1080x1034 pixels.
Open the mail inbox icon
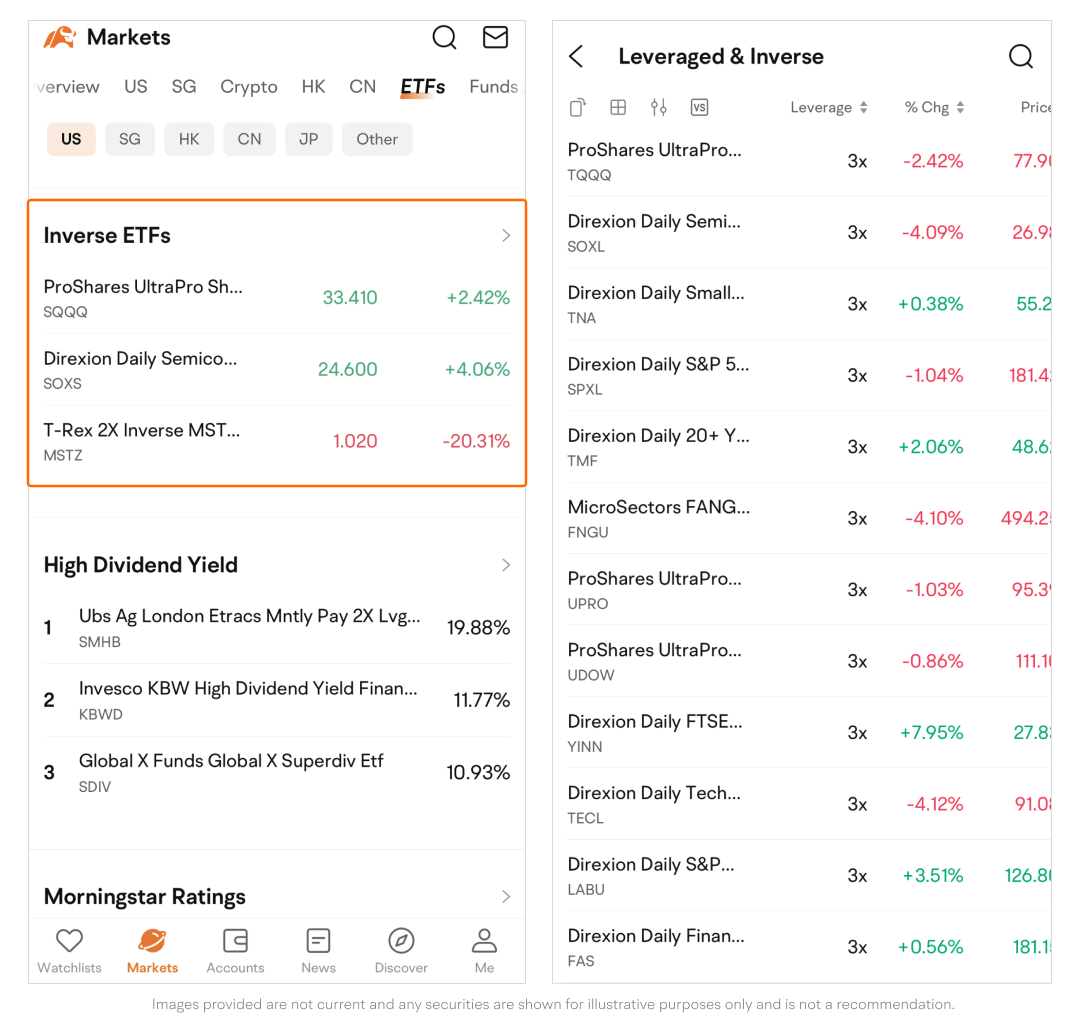tap(495, 38)
